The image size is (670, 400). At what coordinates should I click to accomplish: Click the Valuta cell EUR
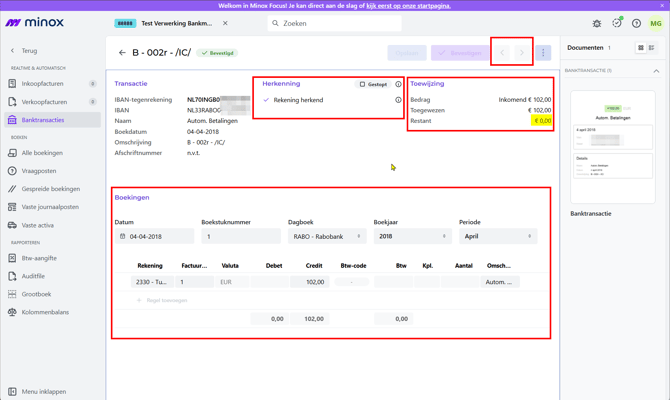pos(232,282)
